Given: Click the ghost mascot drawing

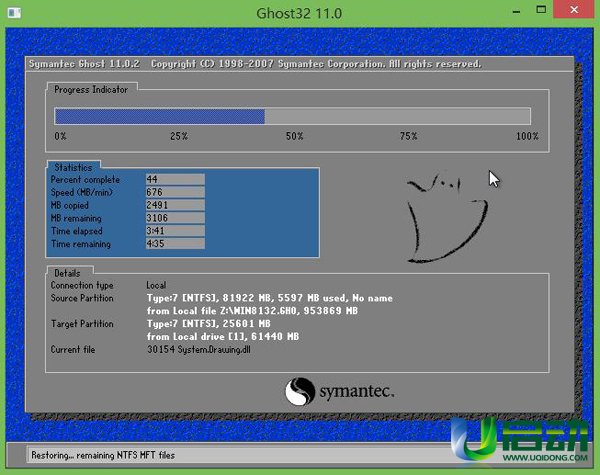Looking at the screenshot, I should [442, 215].
